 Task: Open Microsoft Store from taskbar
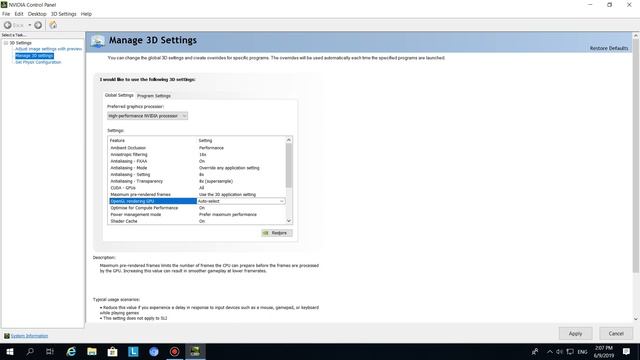112,351
